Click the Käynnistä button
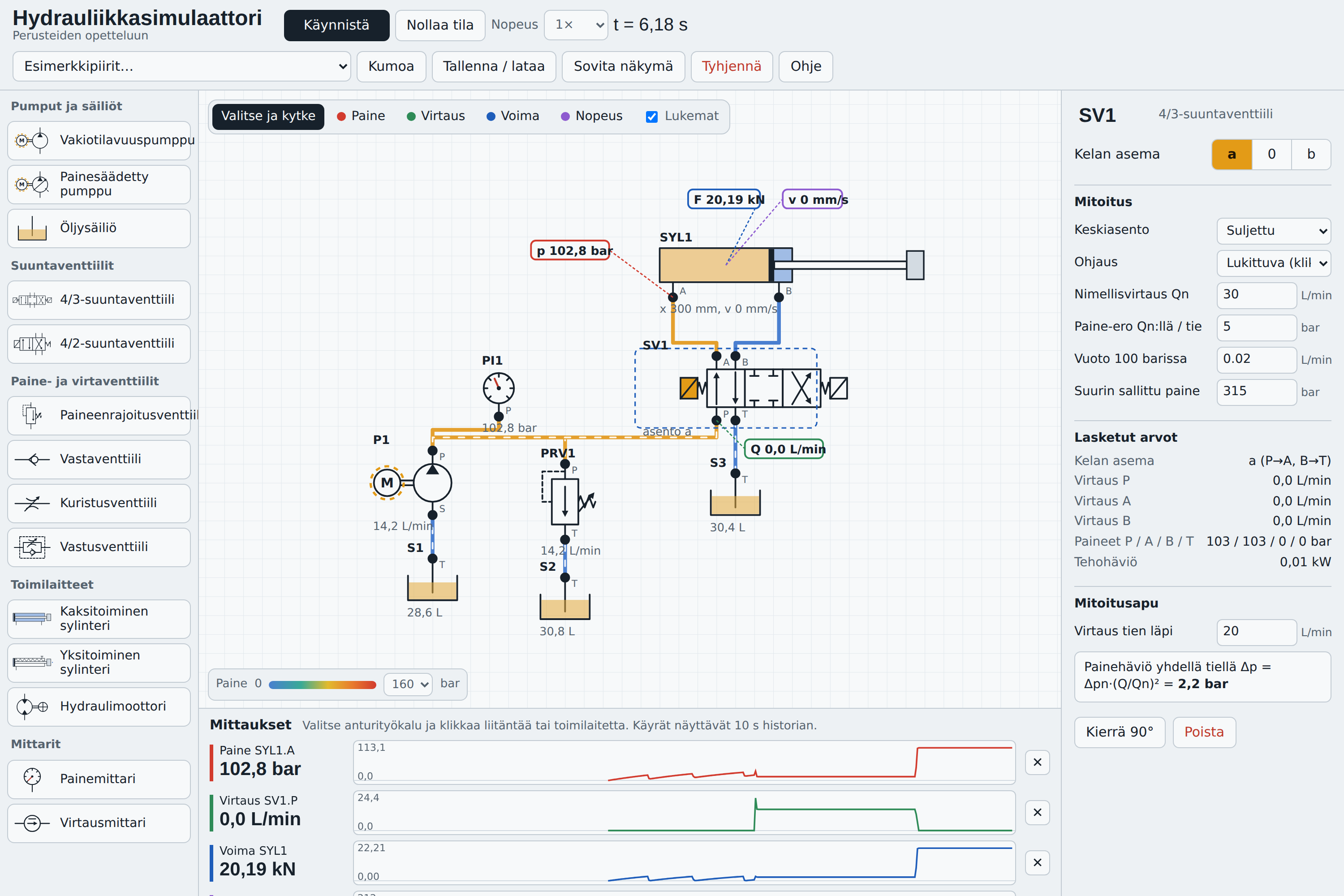1344x896 pixels. pos(336,25)
